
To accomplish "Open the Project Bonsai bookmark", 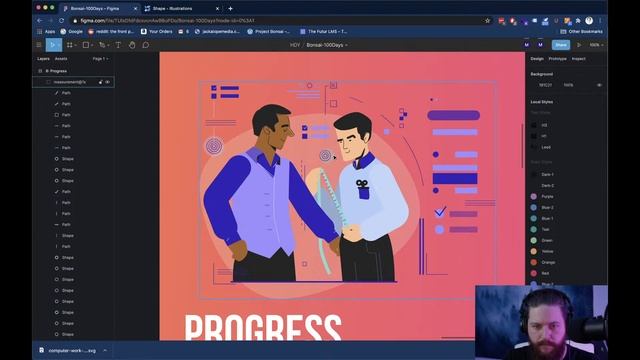I will [x=269, y=31].
